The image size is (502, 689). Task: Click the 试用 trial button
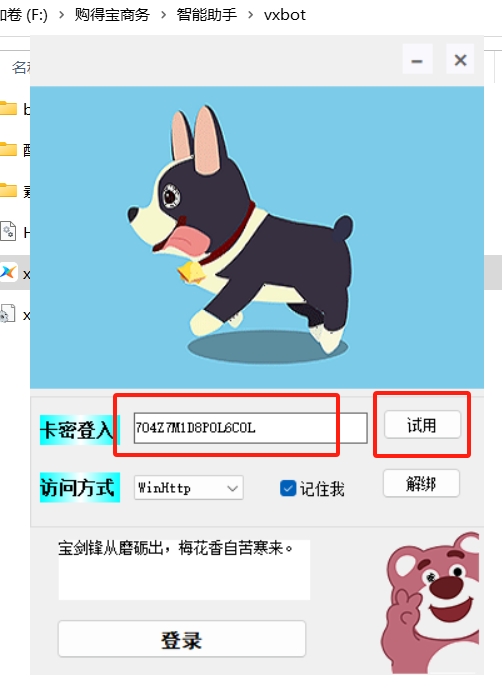pyautogui.click(x=422, y=424)
